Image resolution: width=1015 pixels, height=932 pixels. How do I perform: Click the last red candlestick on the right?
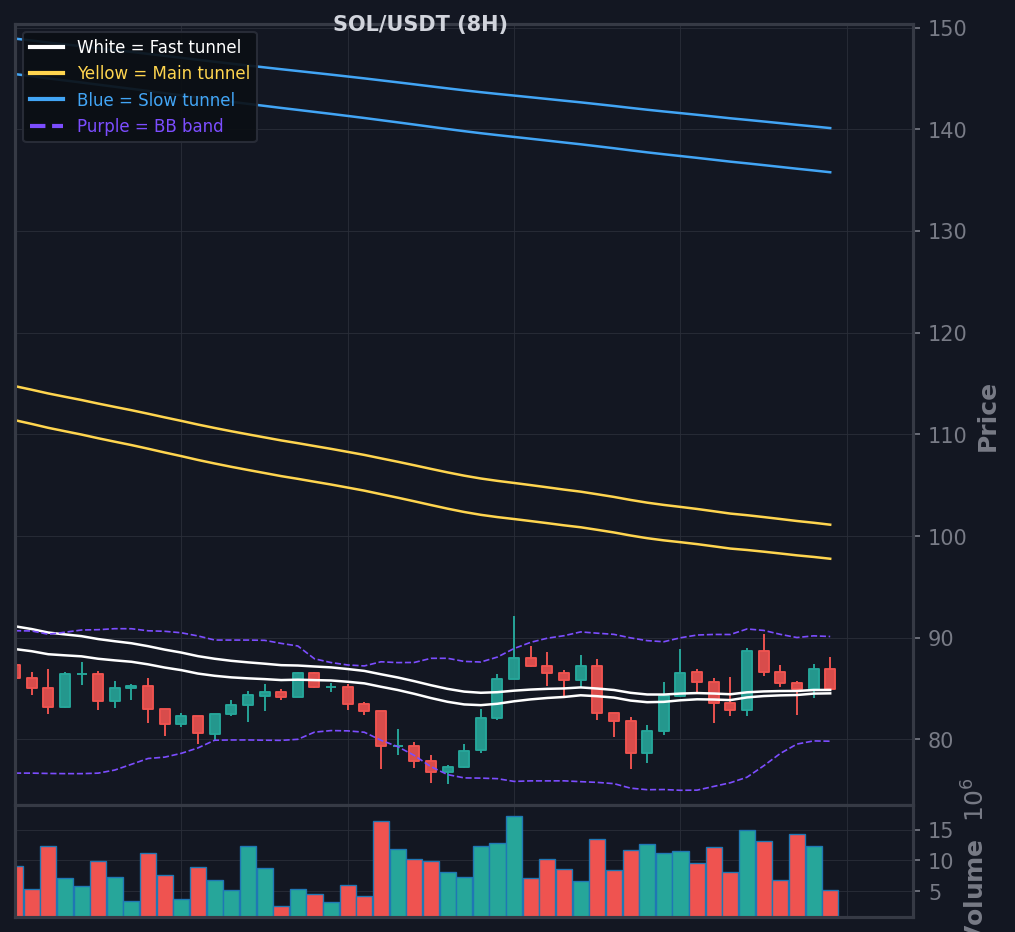coord(830,679)
